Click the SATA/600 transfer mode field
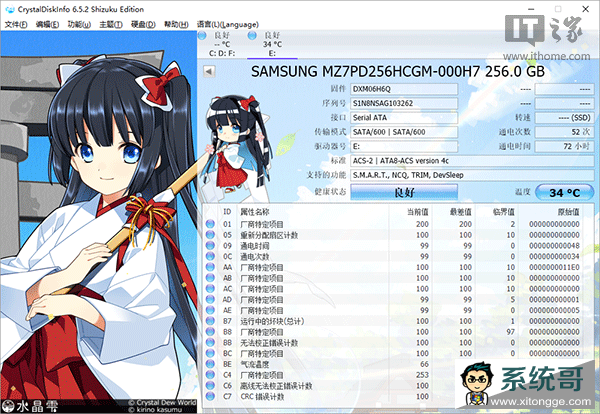The width and height of the screenshot is (600, 414). (404, 132)
